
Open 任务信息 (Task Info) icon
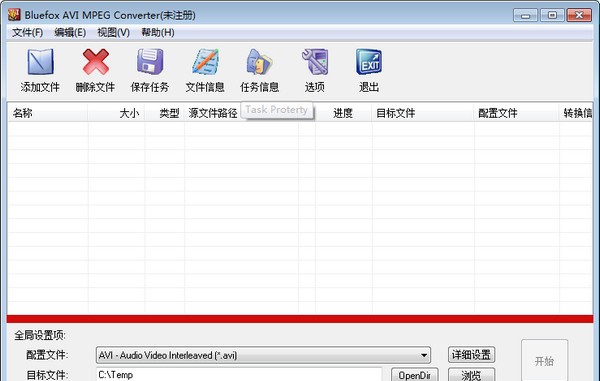[x=259, y=62]
